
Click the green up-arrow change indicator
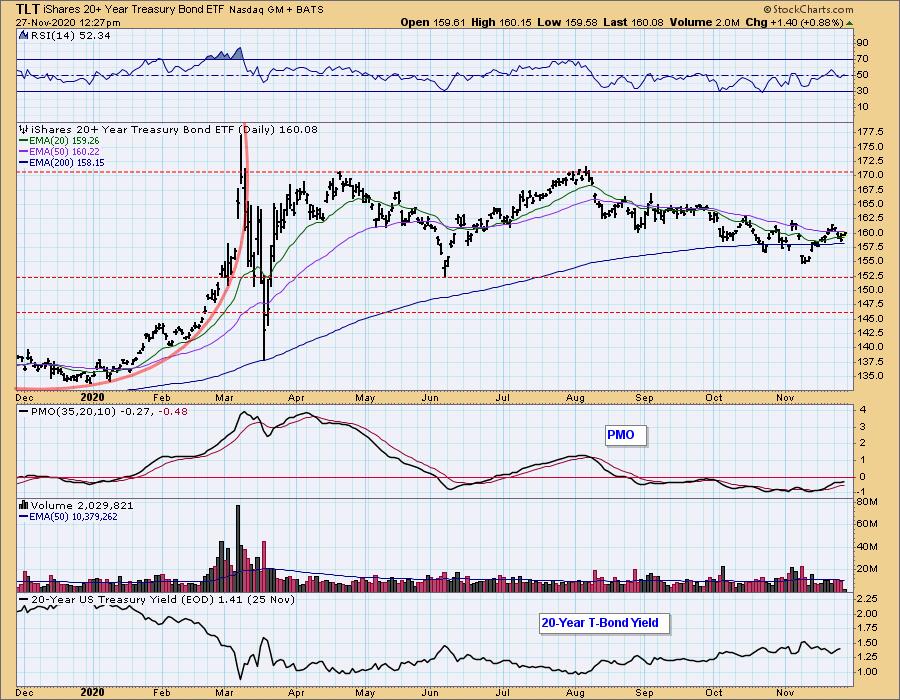pyautogui.click(x=849, y=23)
